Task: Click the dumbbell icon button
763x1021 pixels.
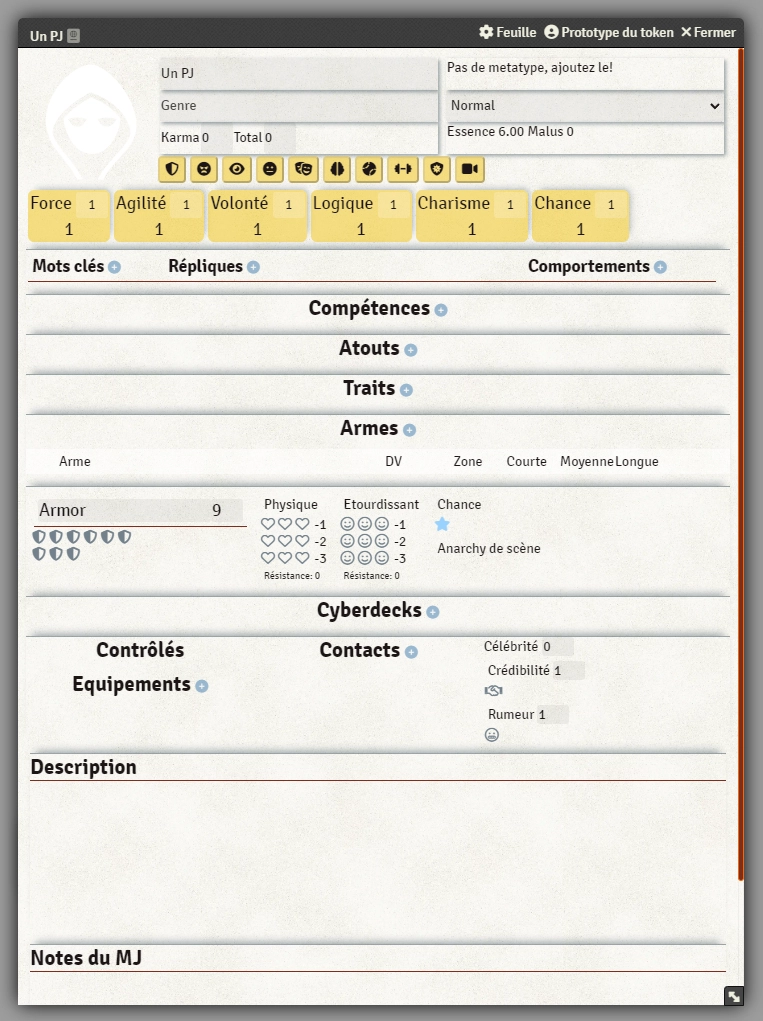Action: [403, 169]
